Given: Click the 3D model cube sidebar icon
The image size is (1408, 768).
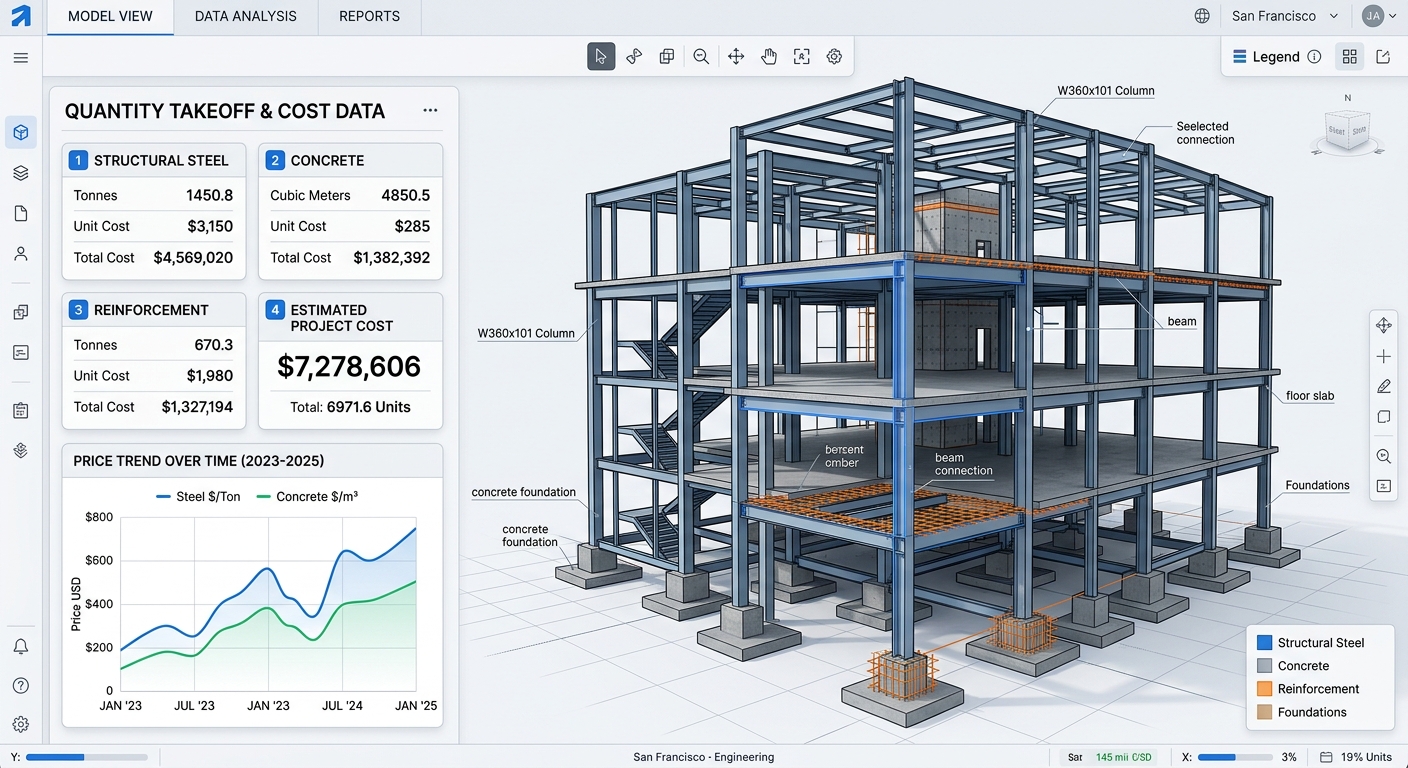Looking at the screenshot, I should point(21,132).
